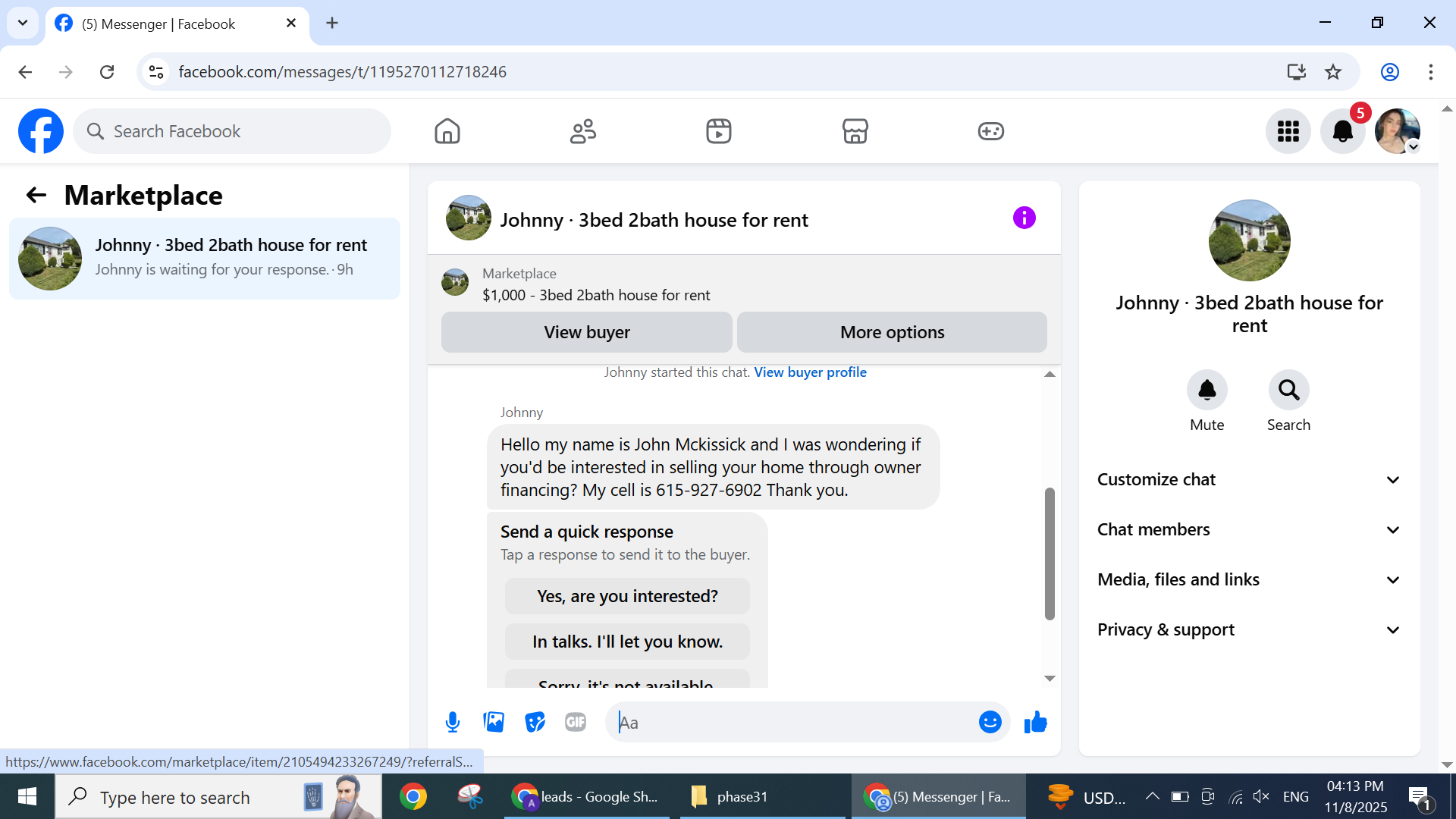This screenshot has width=1456, height=819.
Task: Click the large listing photo in right panel
Action: pyautogui.click(x=1250, y=240)
